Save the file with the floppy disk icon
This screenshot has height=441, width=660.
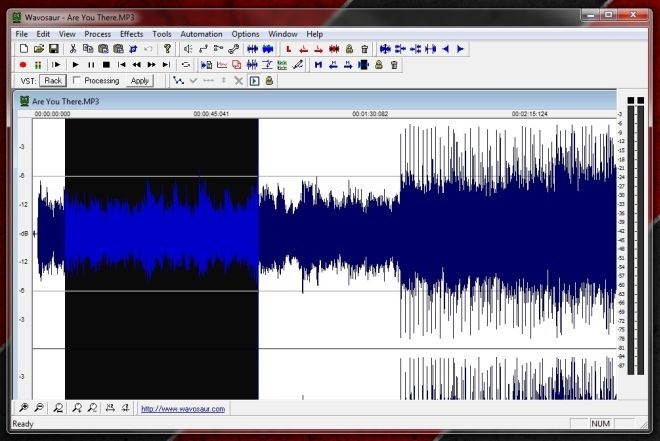click(53, 49)
